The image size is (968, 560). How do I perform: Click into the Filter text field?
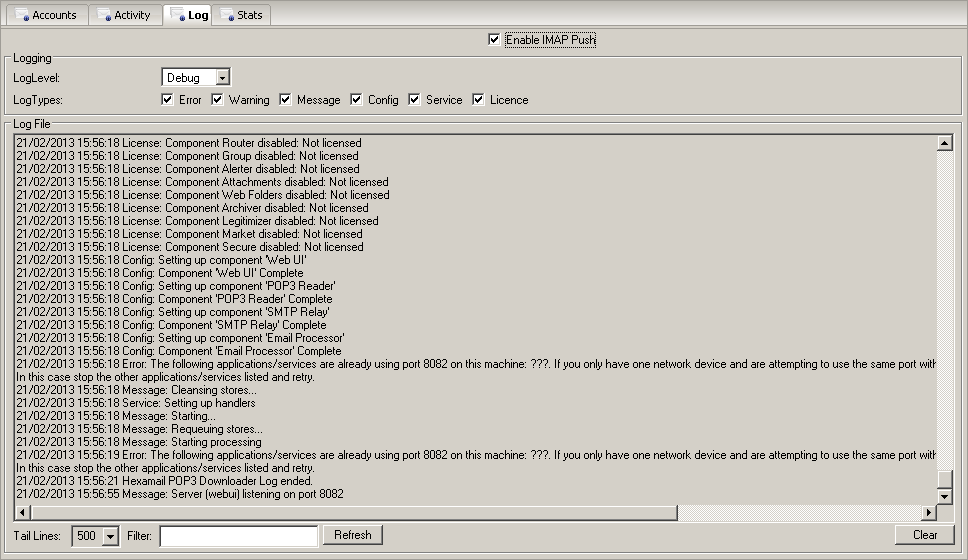click(238, 536)
